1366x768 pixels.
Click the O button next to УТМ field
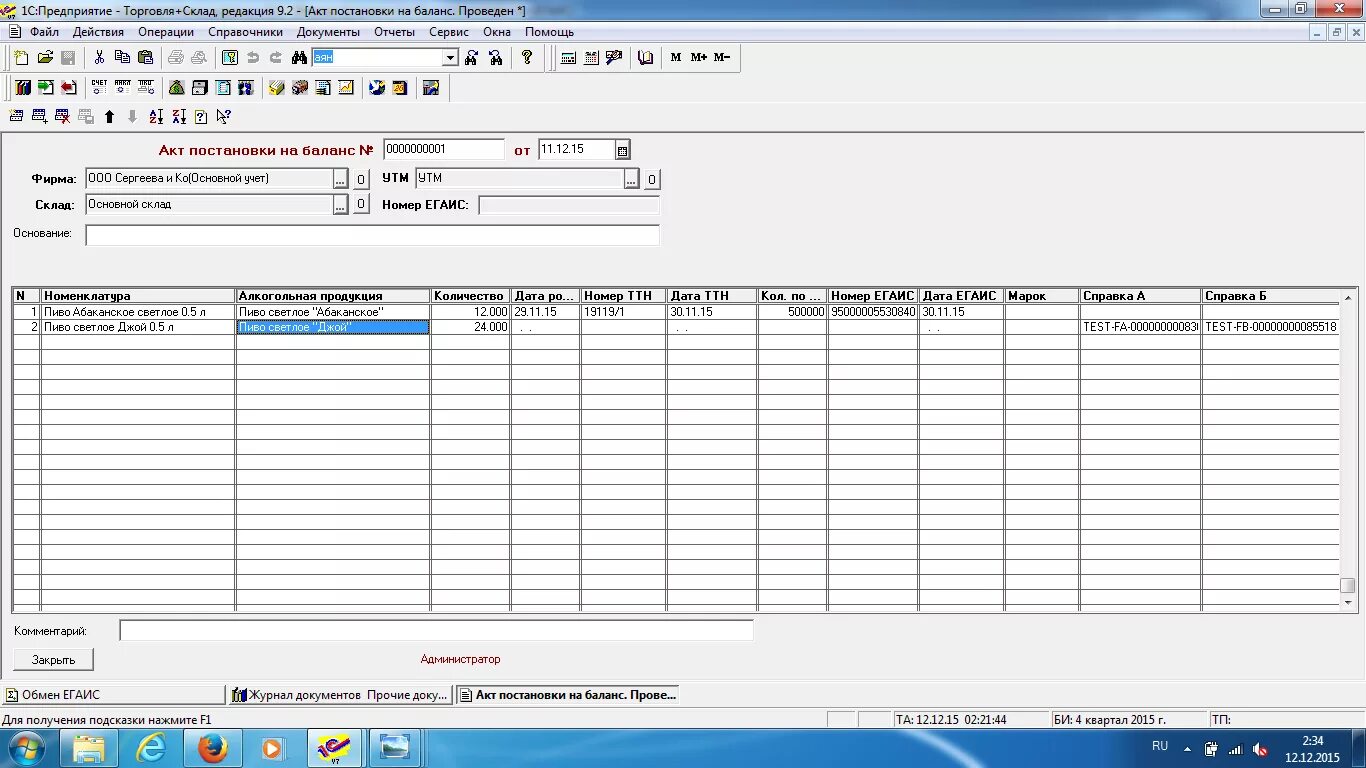tap(651, 180)
